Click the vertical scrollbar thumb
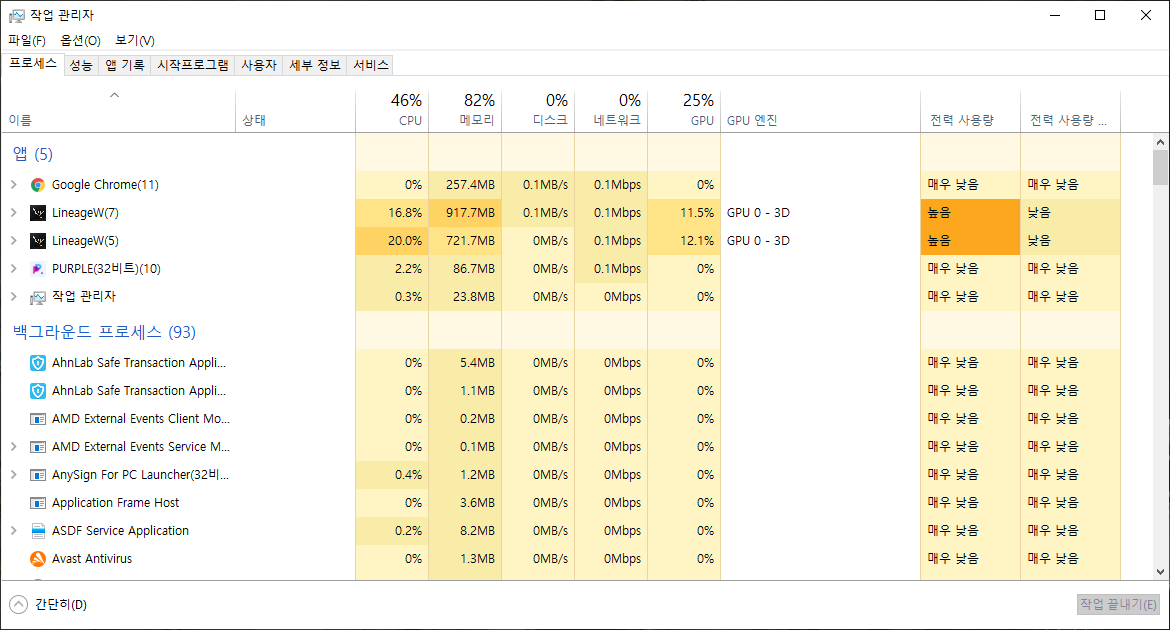The height and width of the screenshot is (630, 1170). pos(1160,167)
